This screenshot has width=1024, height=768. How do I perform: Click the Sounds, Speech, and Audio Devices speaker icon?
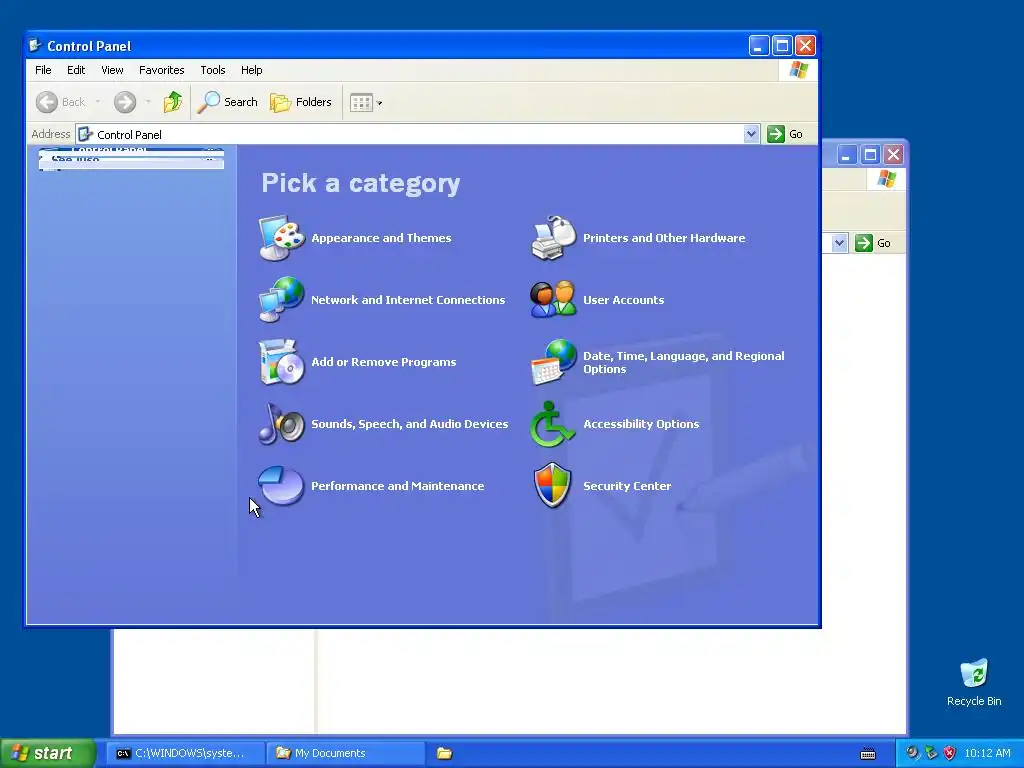tap(281, 424)
